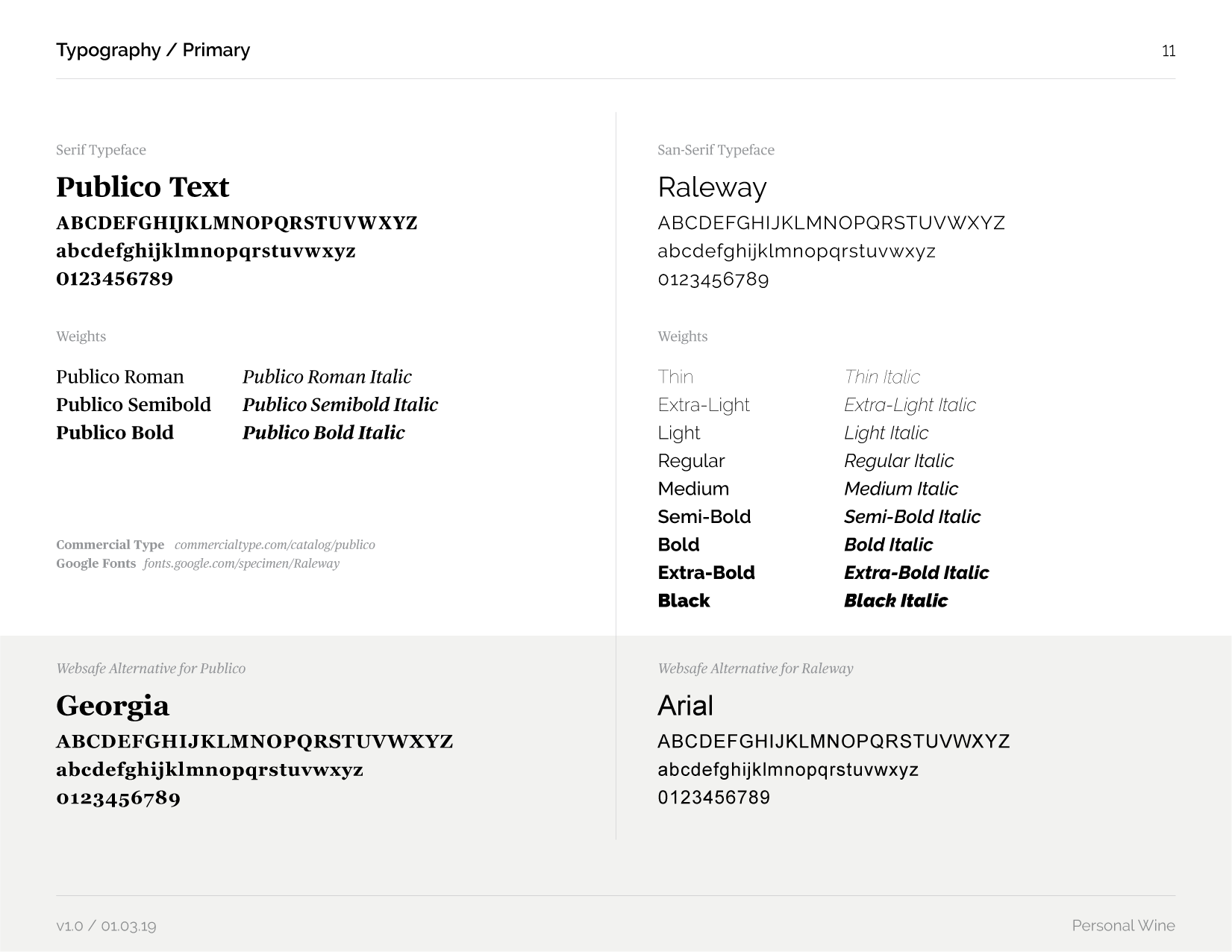1232x952 pixels.
Task: Click the Extra-Light Italic weight sample
Action: pos(910,405)
